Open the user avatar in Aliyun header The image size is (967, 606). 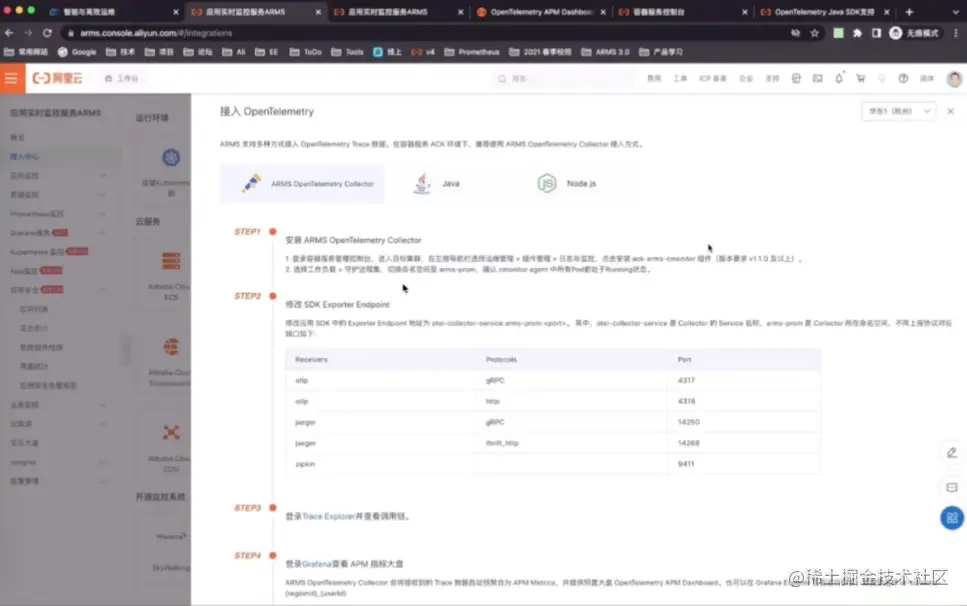pyautogui.click(x=954, y=78)
